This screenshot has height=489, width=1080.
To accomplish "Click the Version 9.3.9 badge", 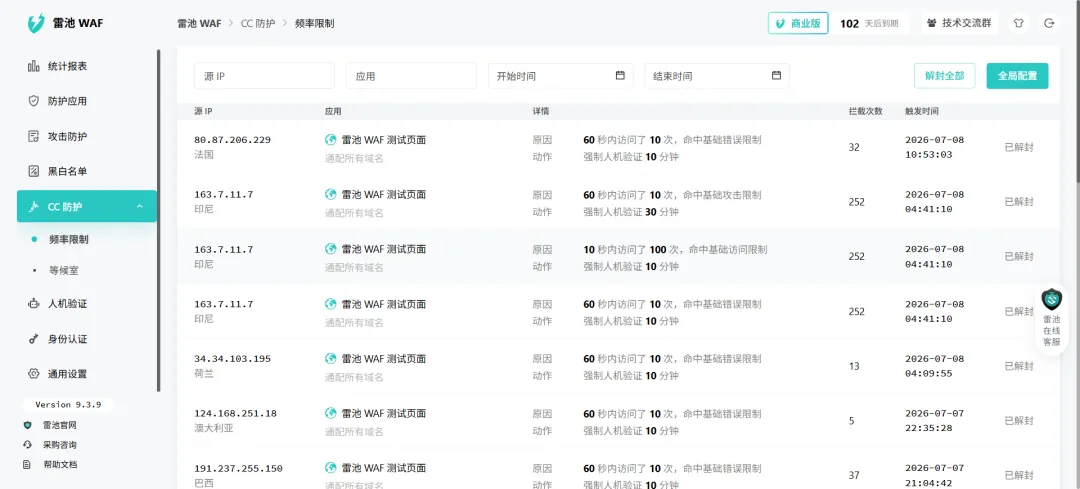I will tap(68, 405).
